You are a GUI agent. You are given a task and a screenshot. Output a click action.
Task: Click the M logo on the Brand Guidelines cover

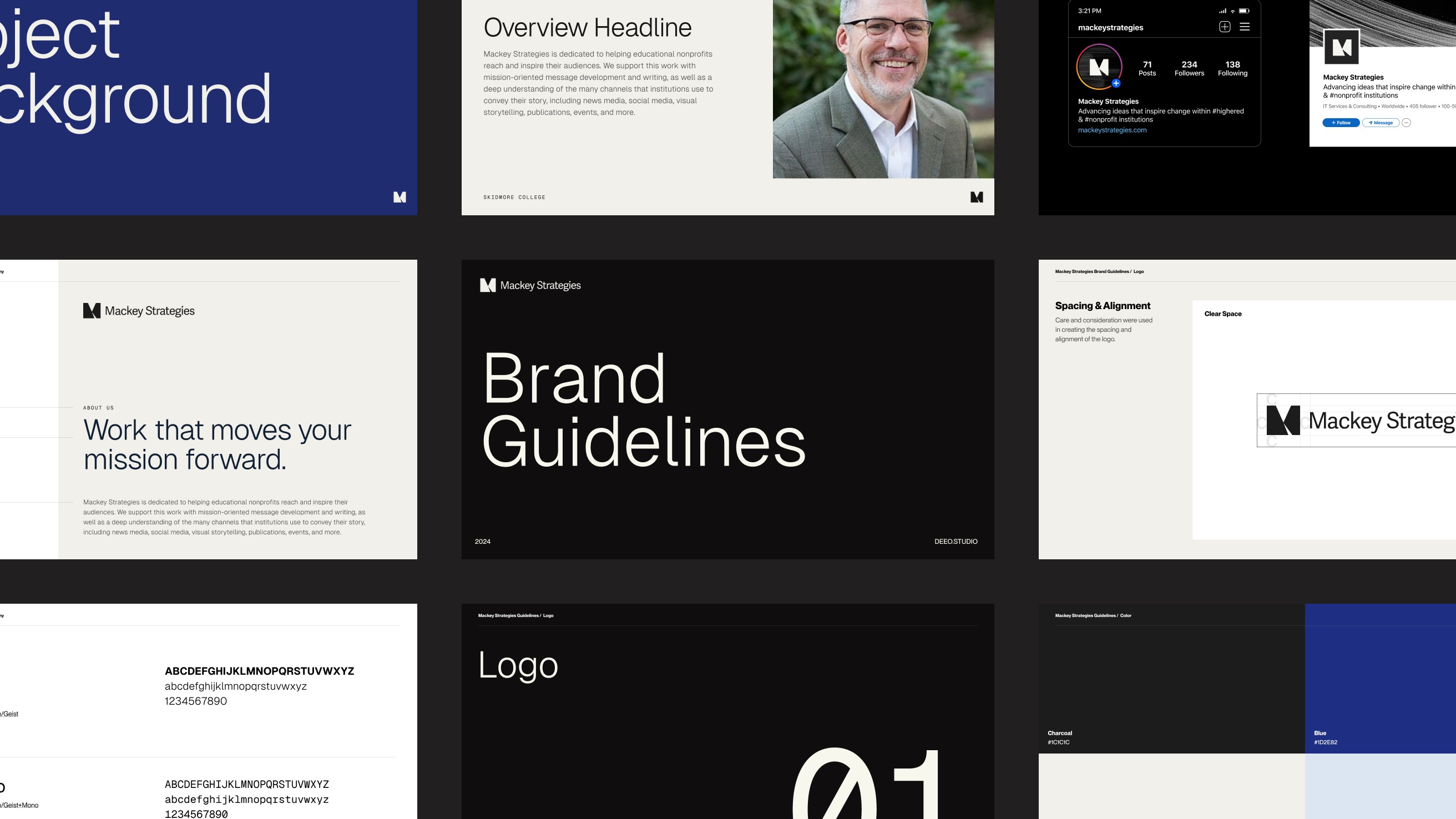coord(487,285)
